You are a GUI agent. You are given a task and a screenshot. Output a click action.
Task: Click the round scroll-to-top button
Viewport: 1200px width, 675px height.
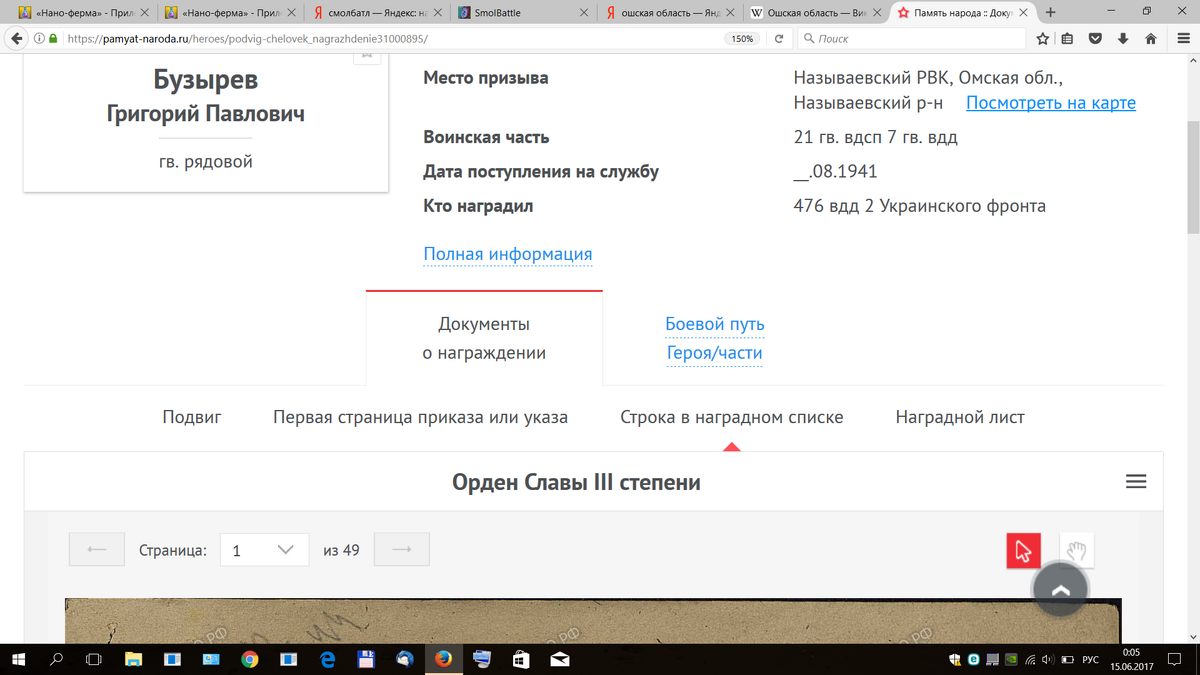(1061, 589)
